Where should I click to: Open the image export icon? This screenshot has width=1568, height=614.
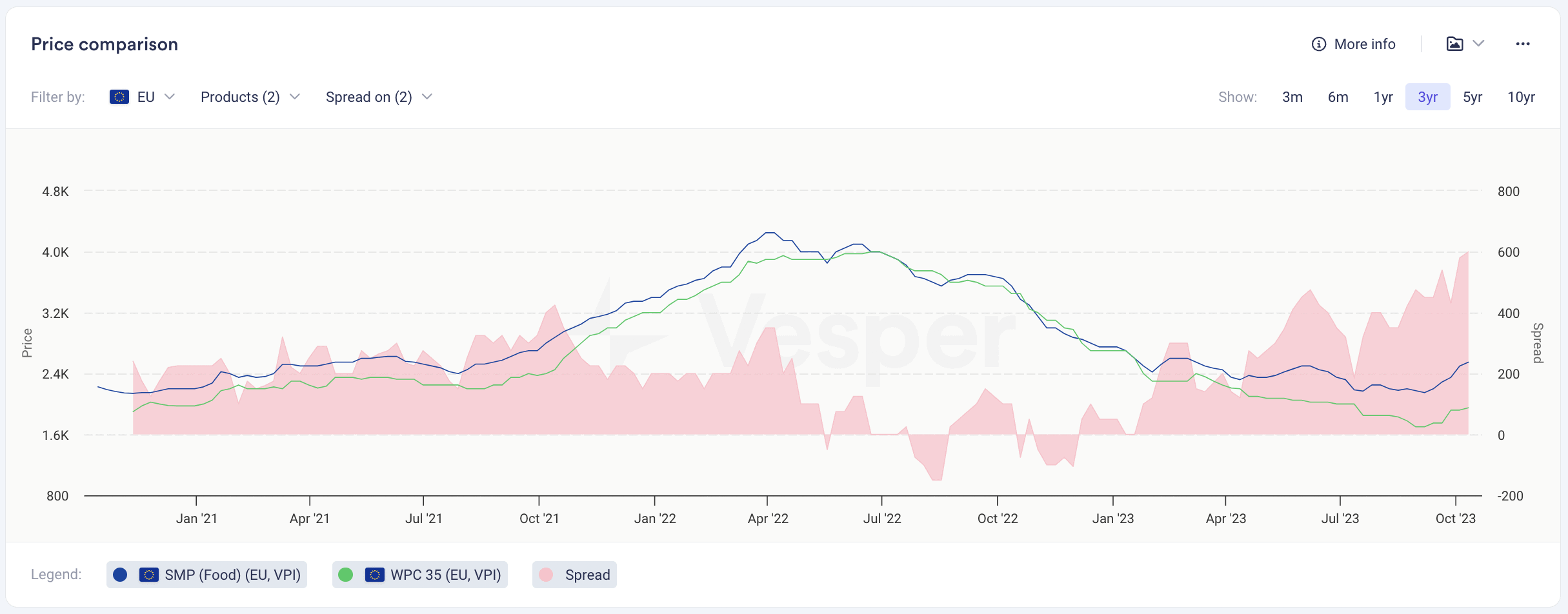pyautogui.click(x=1454, y=44)
